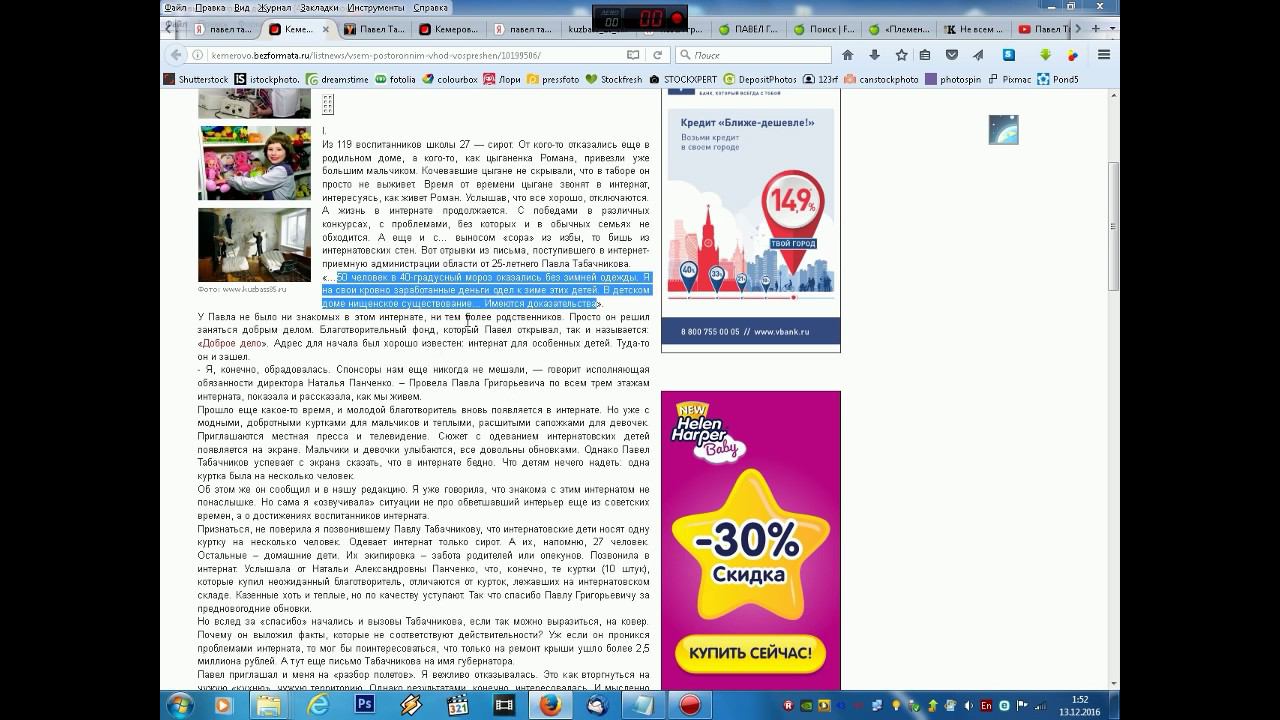This screenshot has width=1280, height=720.
Task: Open the Журнал menu
Action: point(275,8)
